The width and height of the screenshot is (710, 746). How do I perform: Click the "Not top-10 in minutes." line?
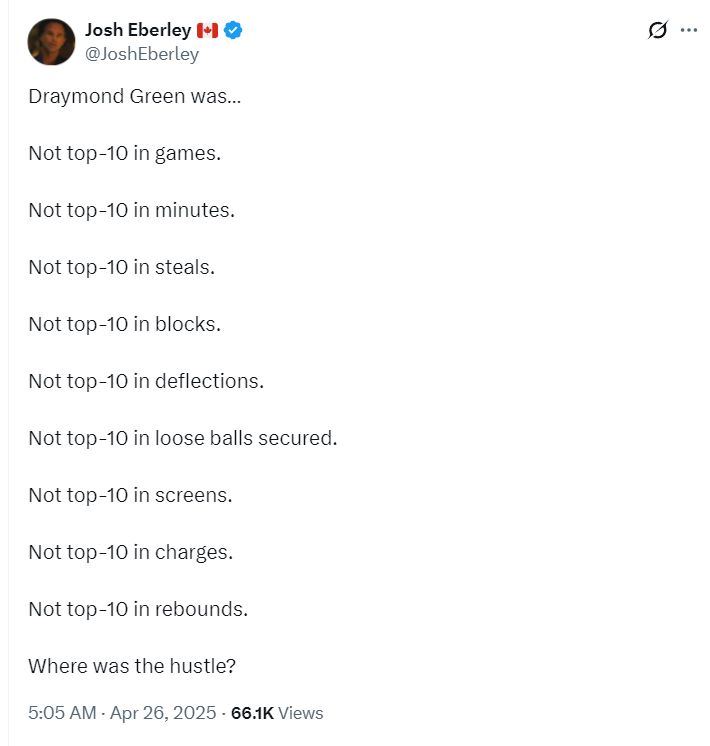coord(131,211)
